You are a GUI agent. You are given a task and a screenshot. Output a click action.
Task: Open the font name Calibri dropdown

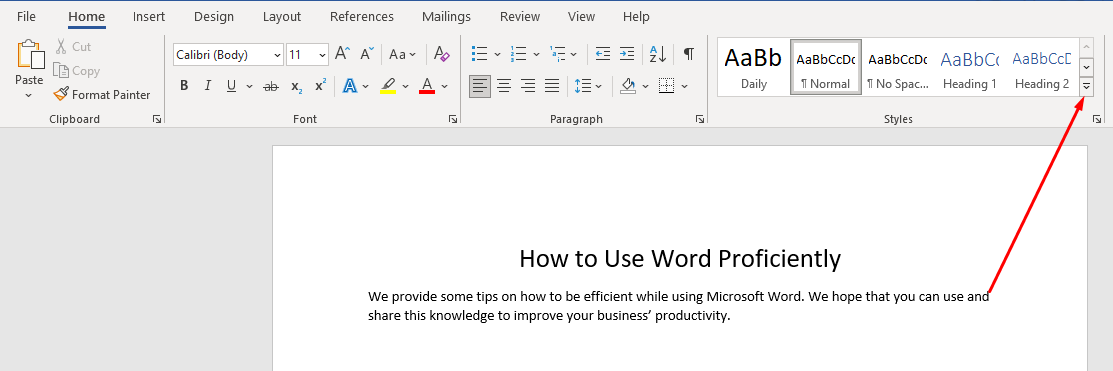coord(276,55)
